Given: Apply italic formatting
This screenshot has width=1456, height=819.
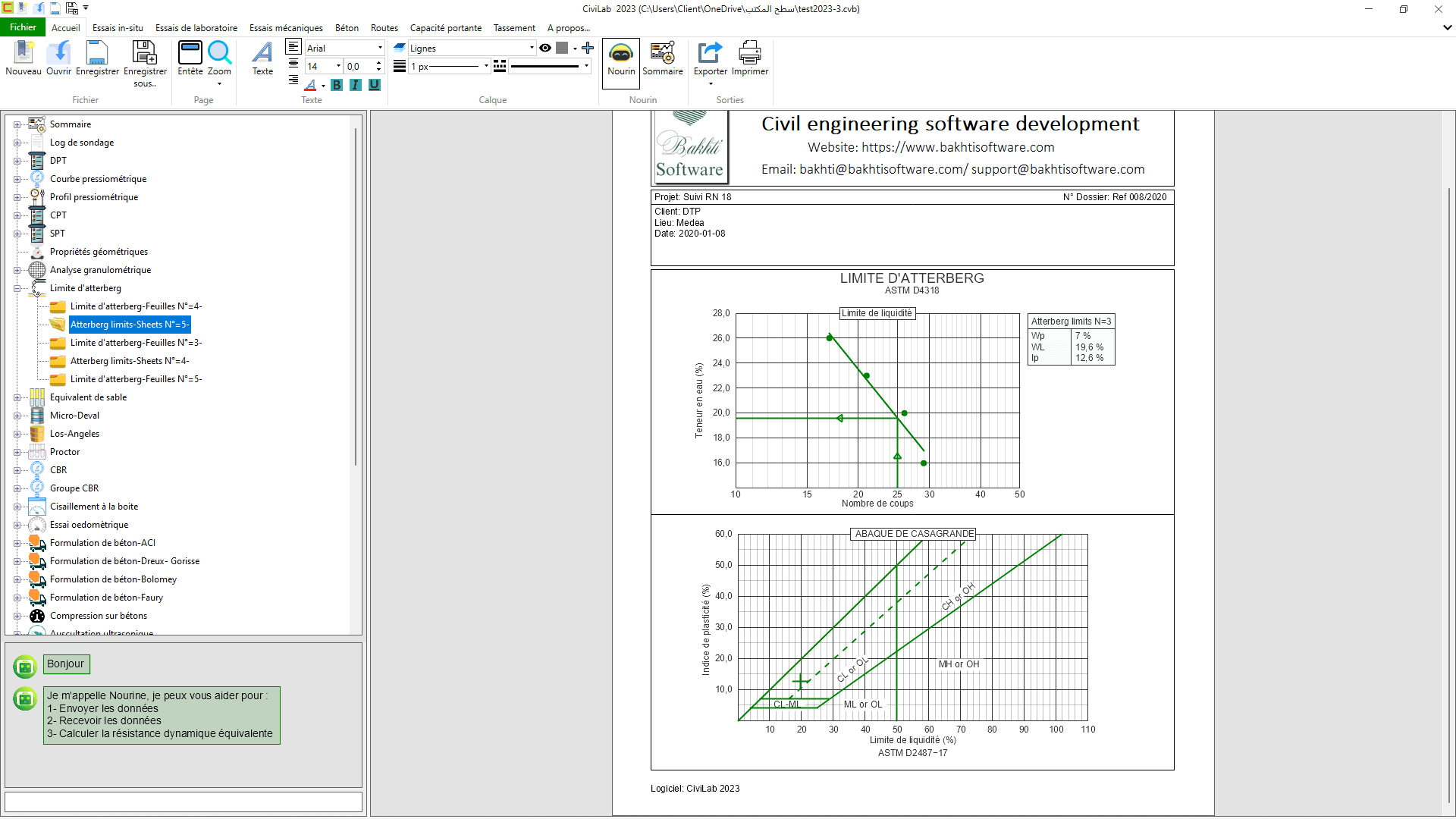Looking at the screenshot, I should click(x=356, y=85).
